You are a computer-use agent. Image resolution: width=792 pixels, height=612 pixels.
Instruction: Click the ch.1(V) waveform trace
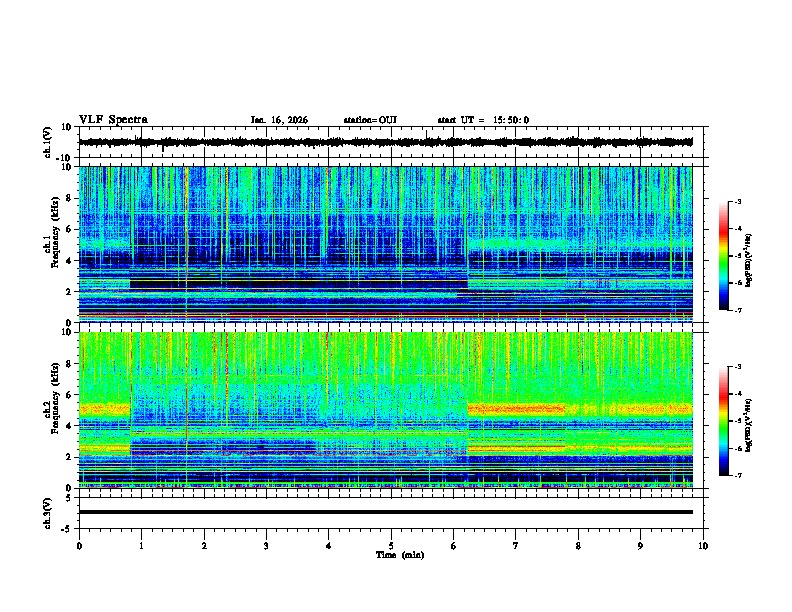point(385,142)
